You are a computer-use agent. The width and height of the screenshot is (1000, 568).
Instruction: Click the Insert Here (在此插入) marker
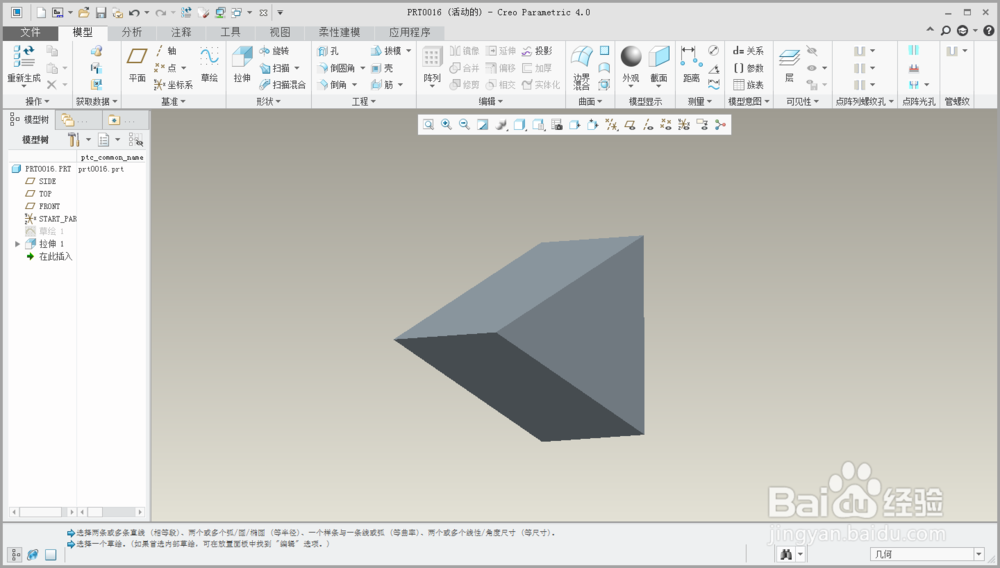click(x=49, y=256)
